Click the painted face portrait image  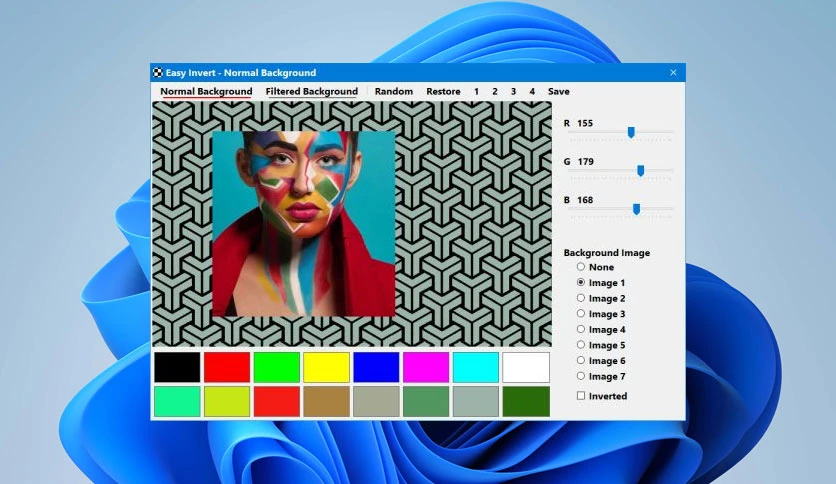click(x=304, y=224)
